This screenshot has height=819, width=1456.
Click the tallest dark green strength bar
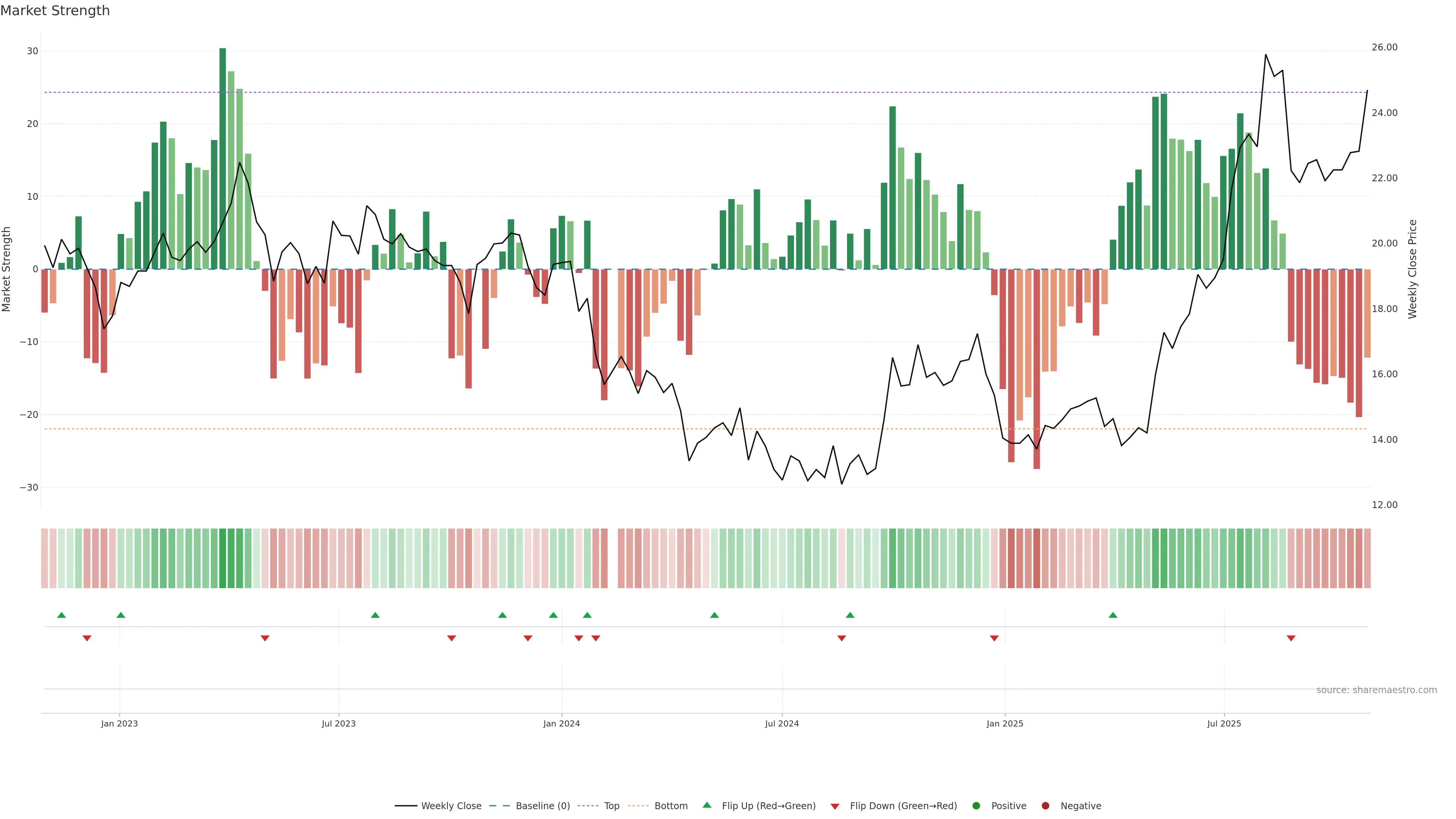[223, 158]
